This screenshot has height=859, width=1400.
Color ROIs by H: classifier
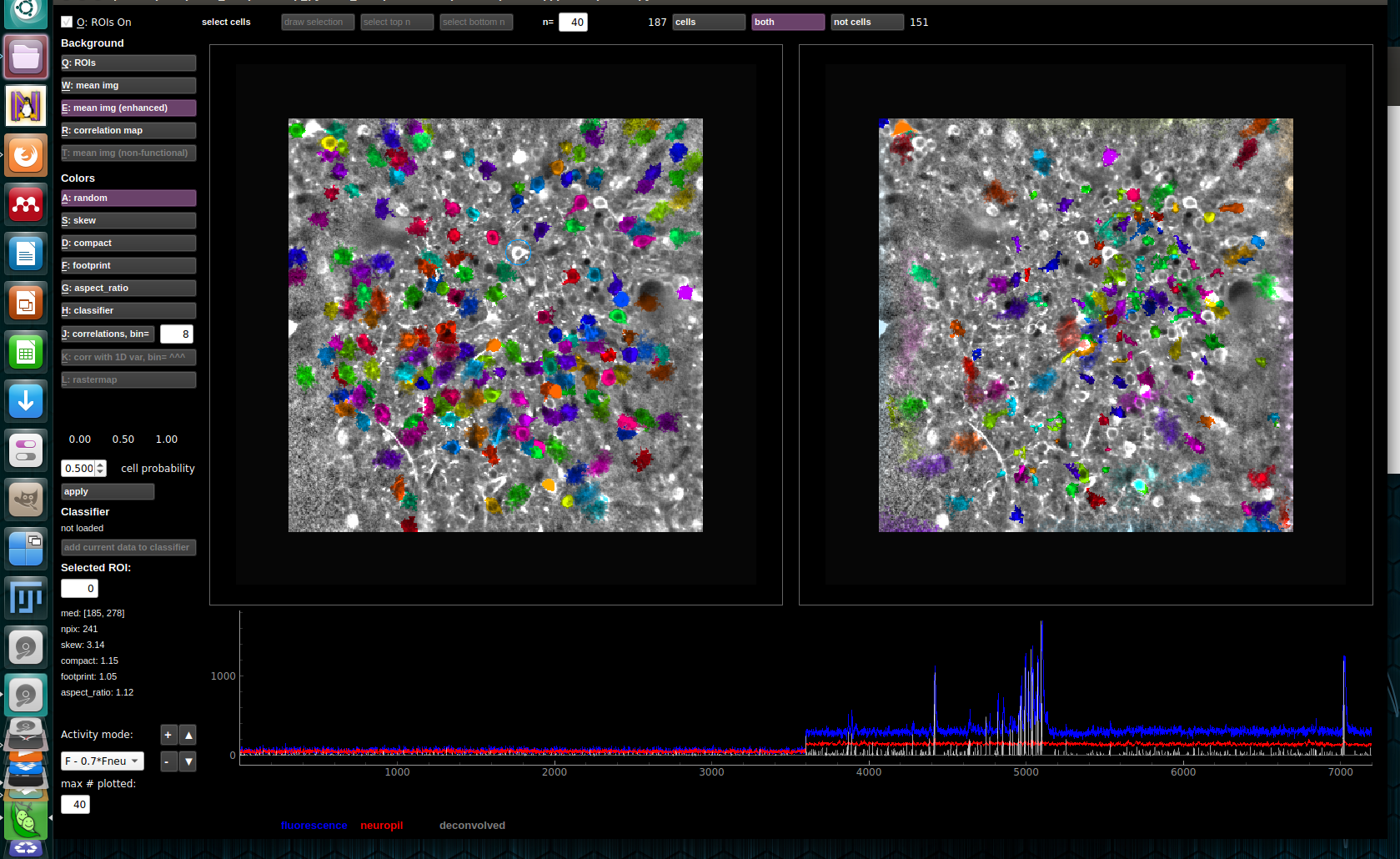tap(128, 310)
